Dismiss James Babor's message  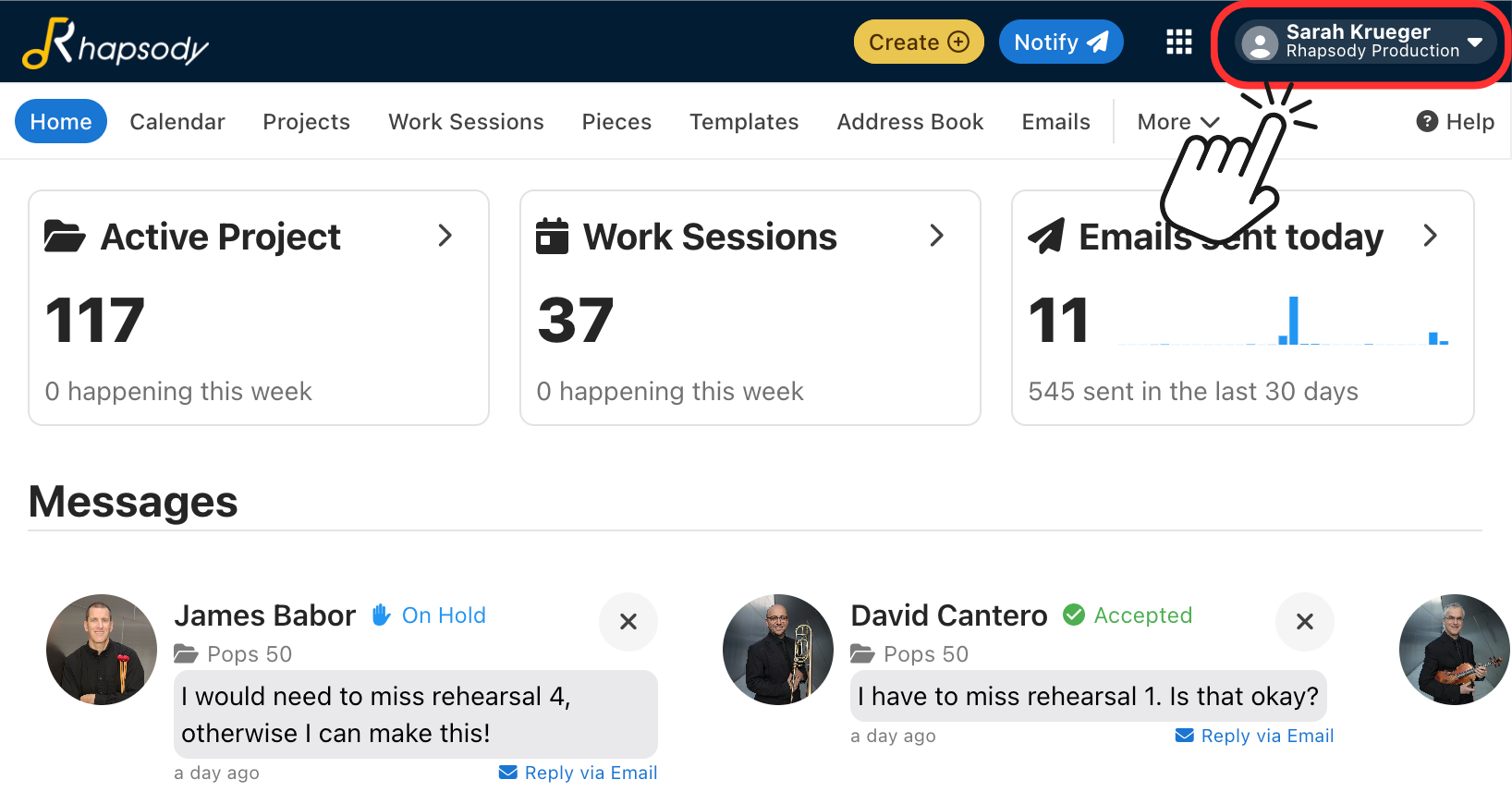[628, 622]
